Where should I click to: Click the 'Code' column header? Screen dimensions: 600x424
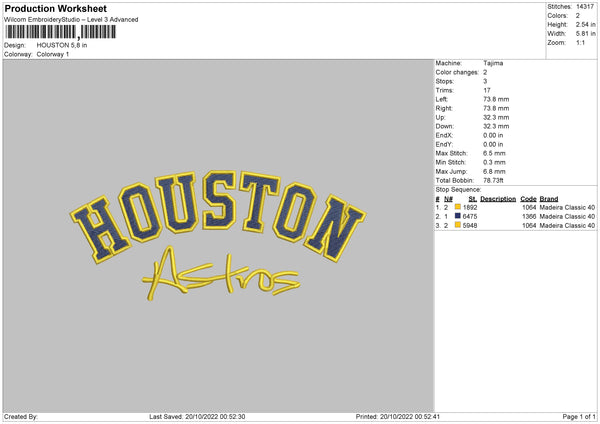[528, 199]
